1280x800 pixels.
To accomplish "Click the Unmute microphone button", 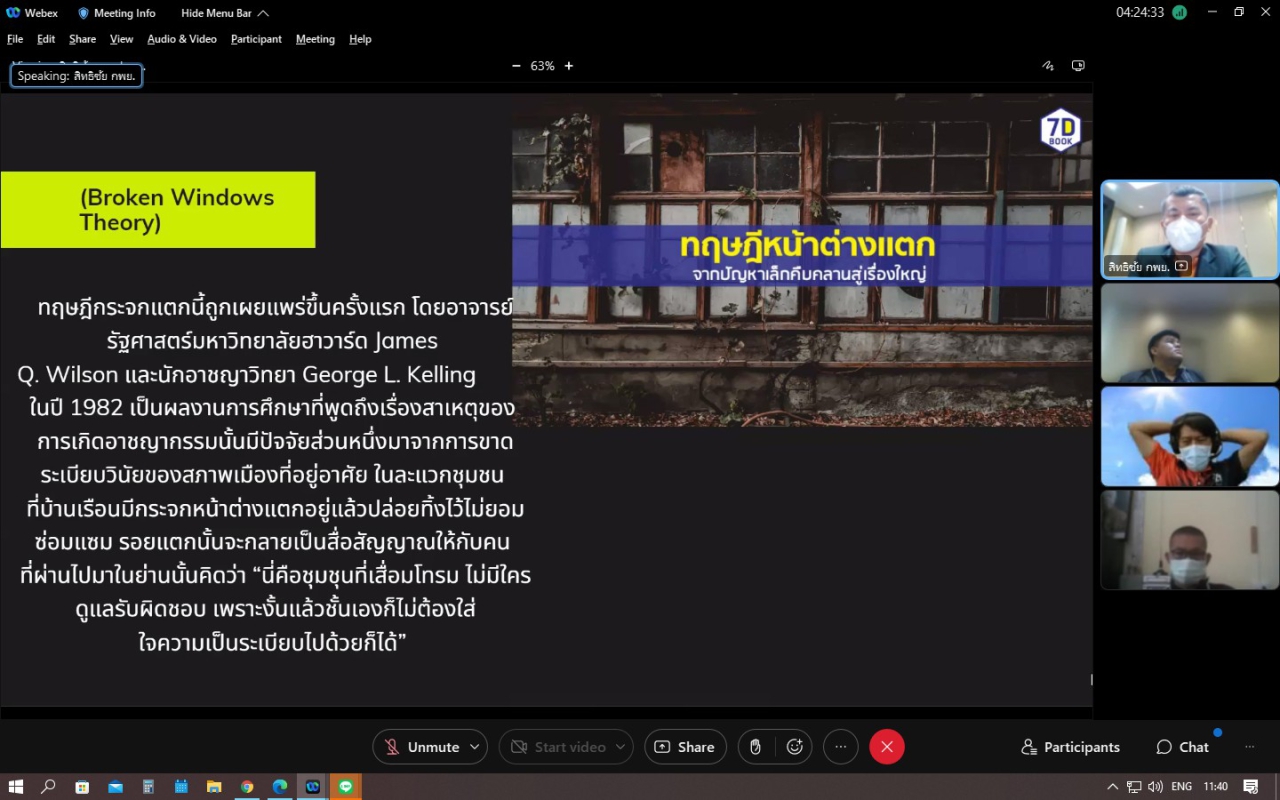I will click(x=422, y=747).
